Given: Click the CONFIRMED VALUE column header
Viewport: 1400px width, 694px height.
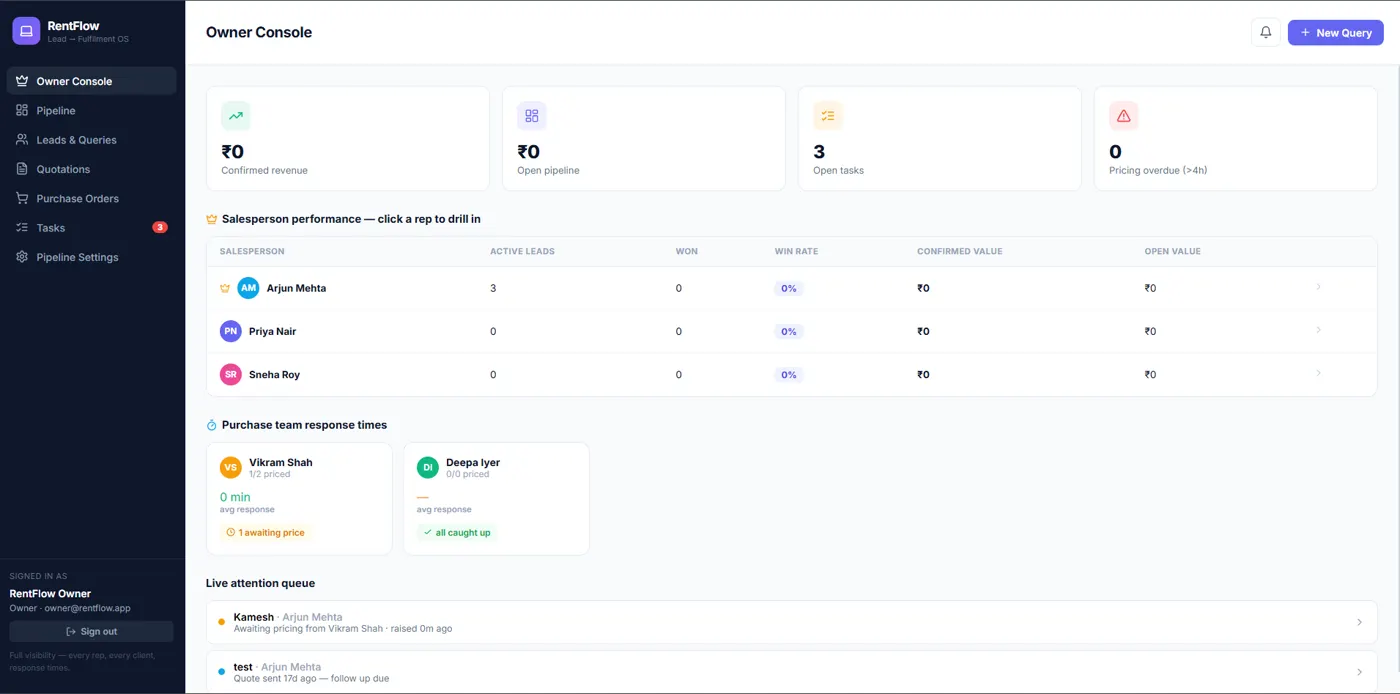Looking at the screenshot, I should pos(959,251).
